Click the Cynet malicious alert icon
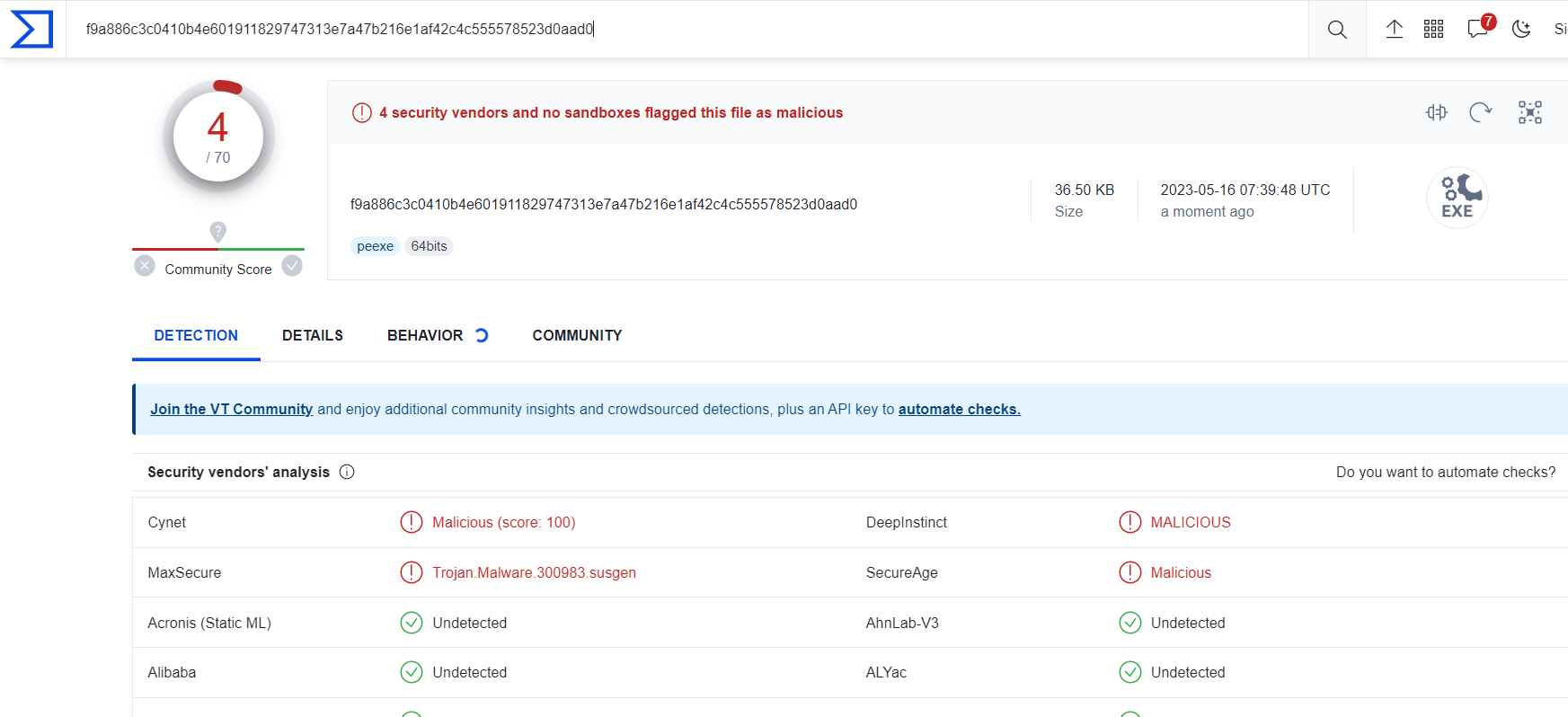The image size is (1568, 717). [x=412, y=522]
